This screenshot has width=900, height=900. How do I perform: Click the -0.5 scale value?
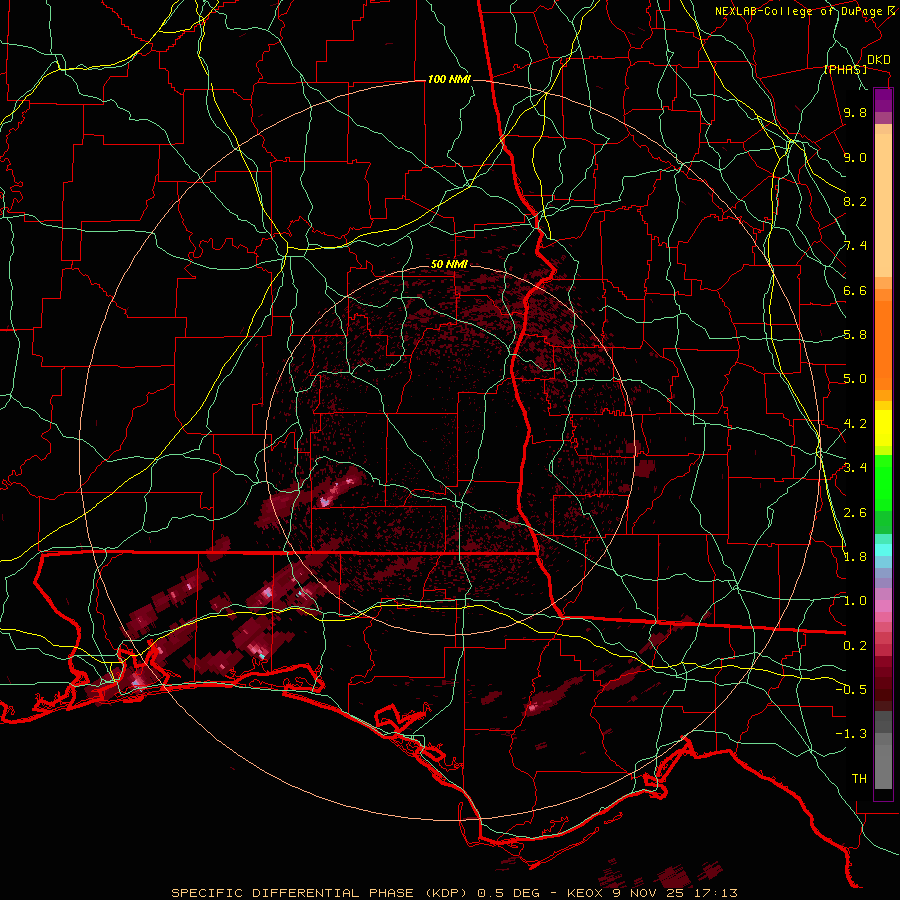pyautogui.click(x=851, y=690)
